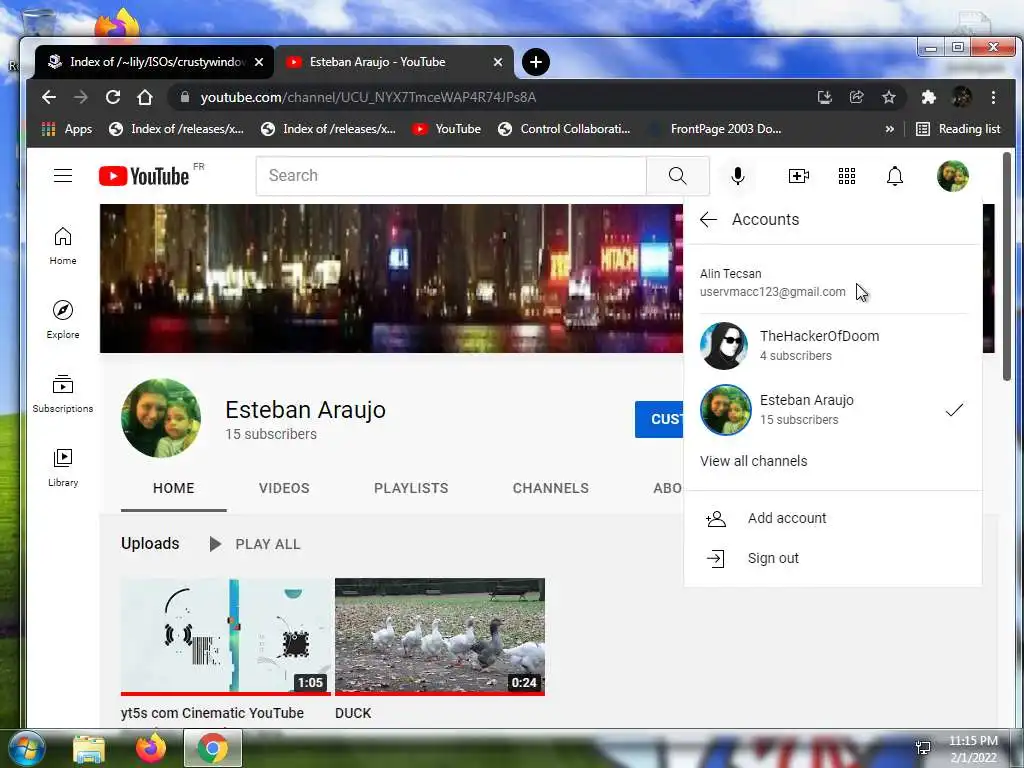
Task: Click the yt5s com Cinematic YouTube title
Action: point(212,713)
